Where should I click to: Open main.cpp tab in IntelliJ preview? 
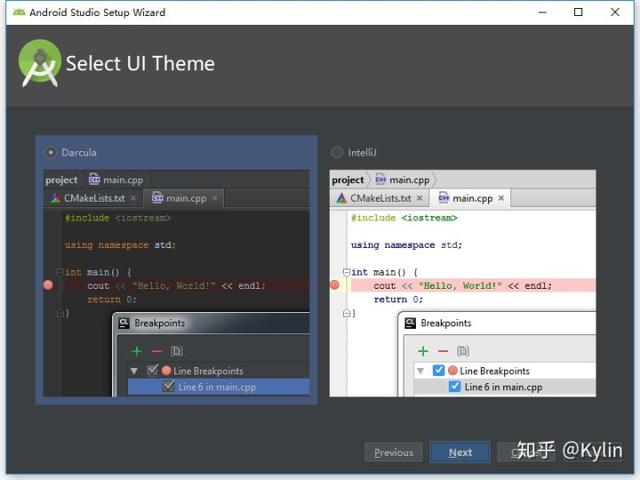point(472,198)
